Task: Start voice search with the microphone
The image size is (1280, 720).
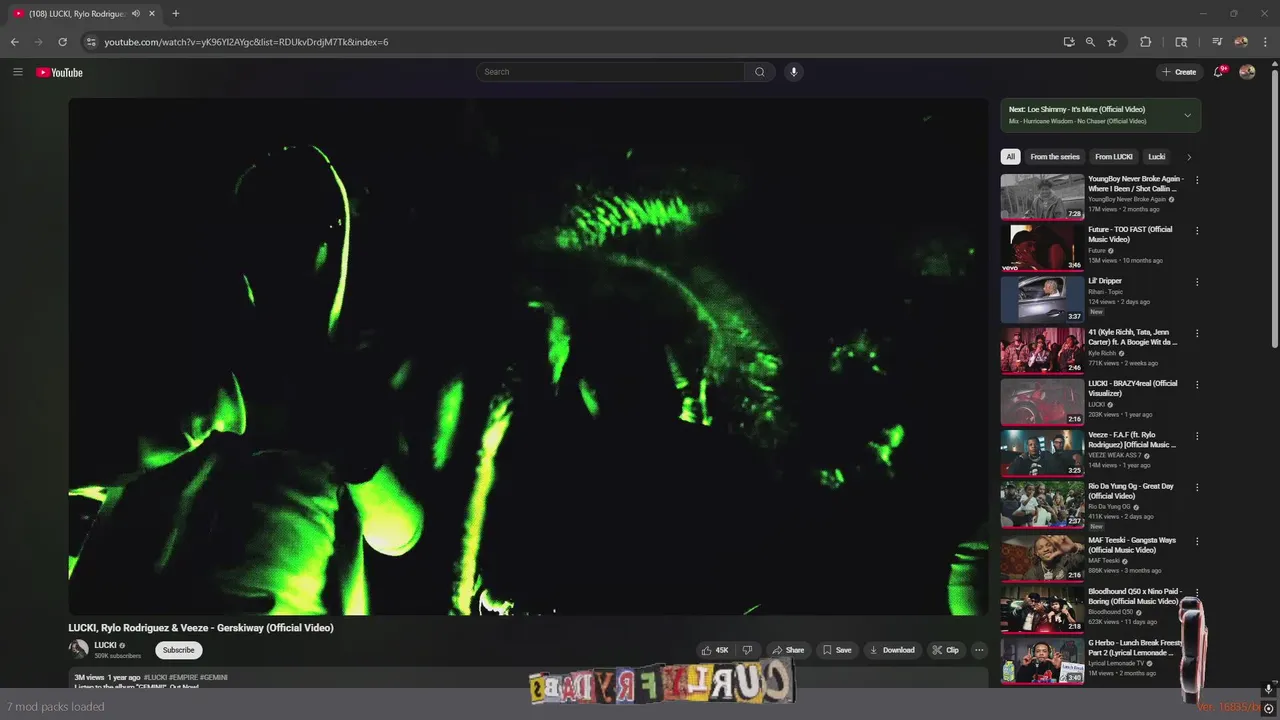Action: (x=794, y=72)
